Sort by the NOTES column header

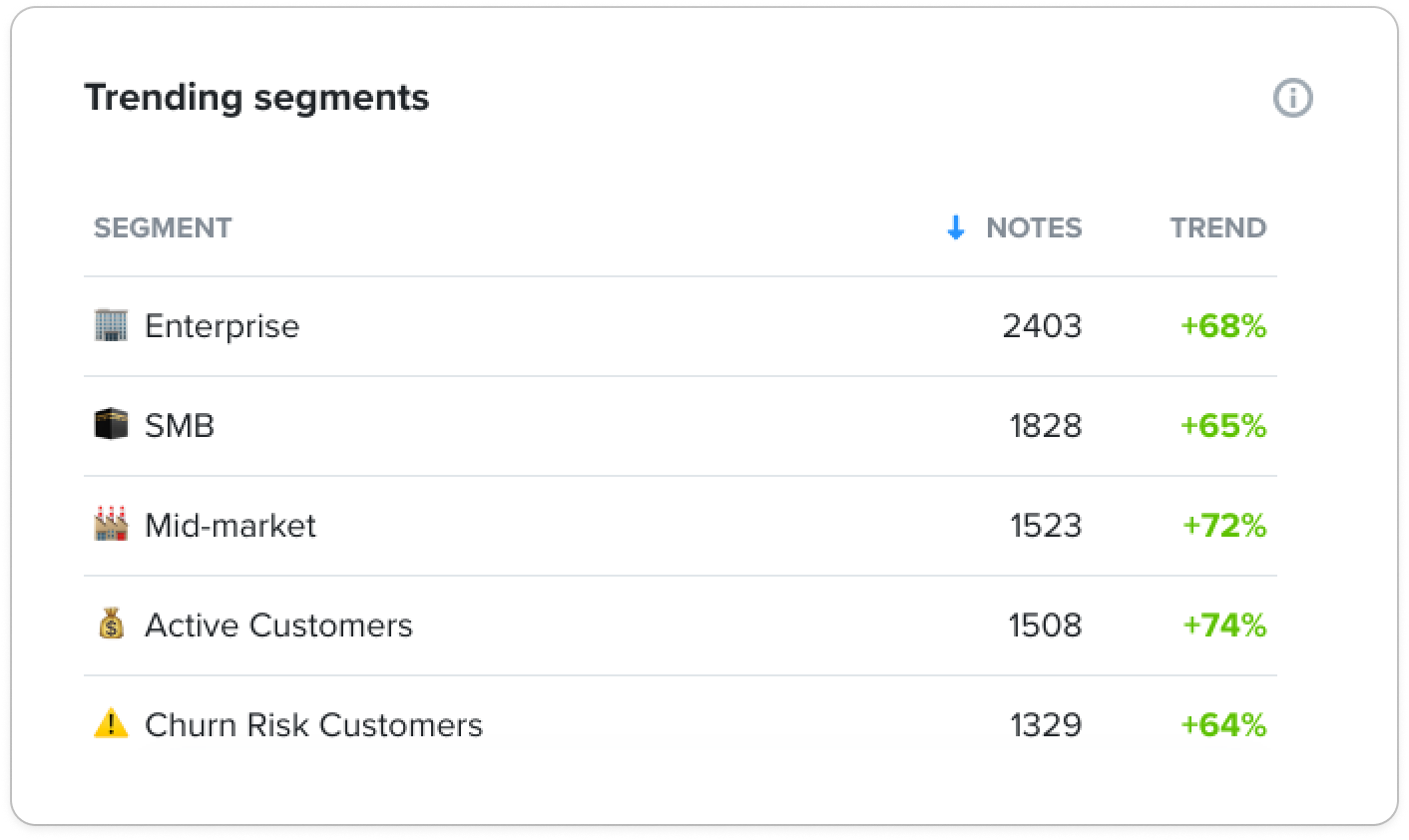click(x=1033, y=227)
